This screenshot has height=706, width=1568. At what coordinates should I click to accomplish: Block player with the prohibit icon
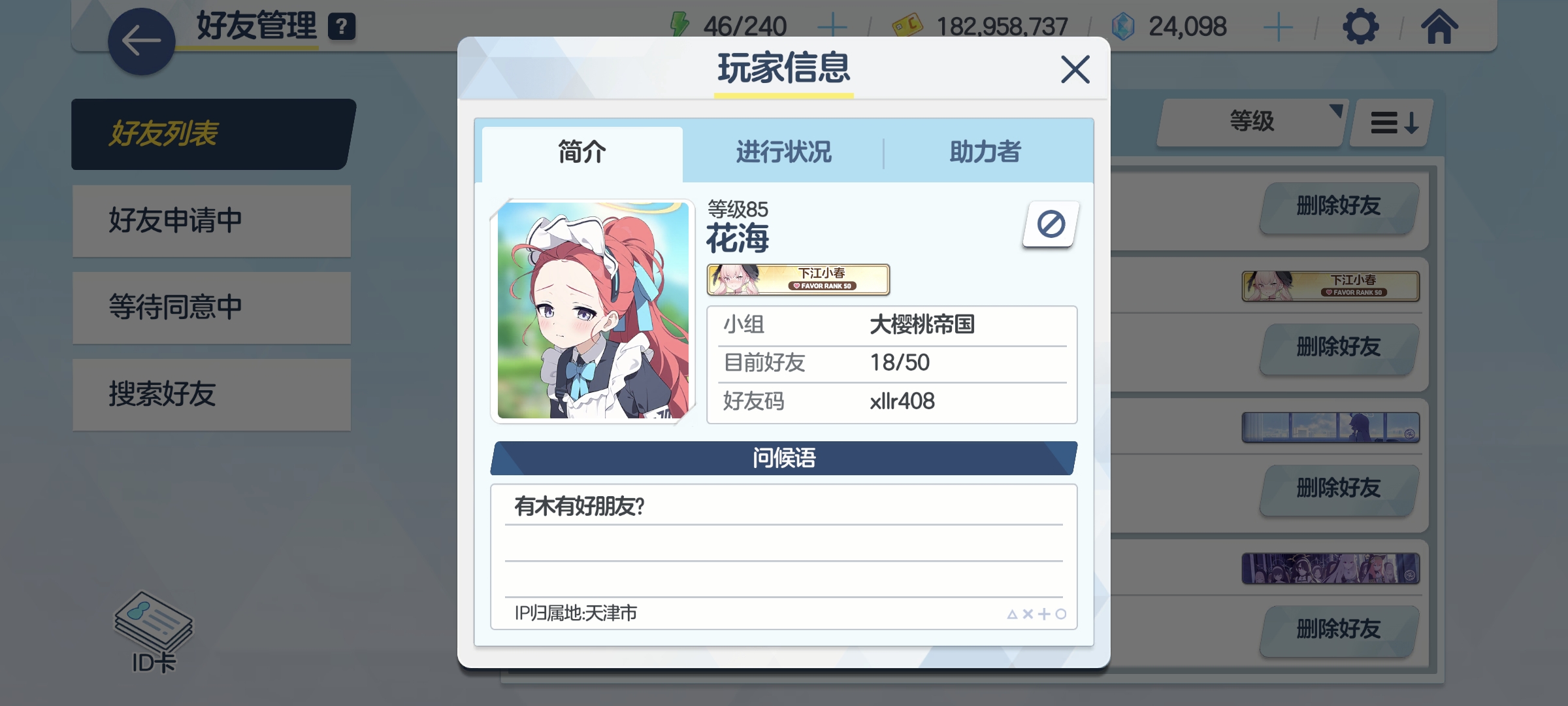pyautogui.click(x=1051, y=224)
